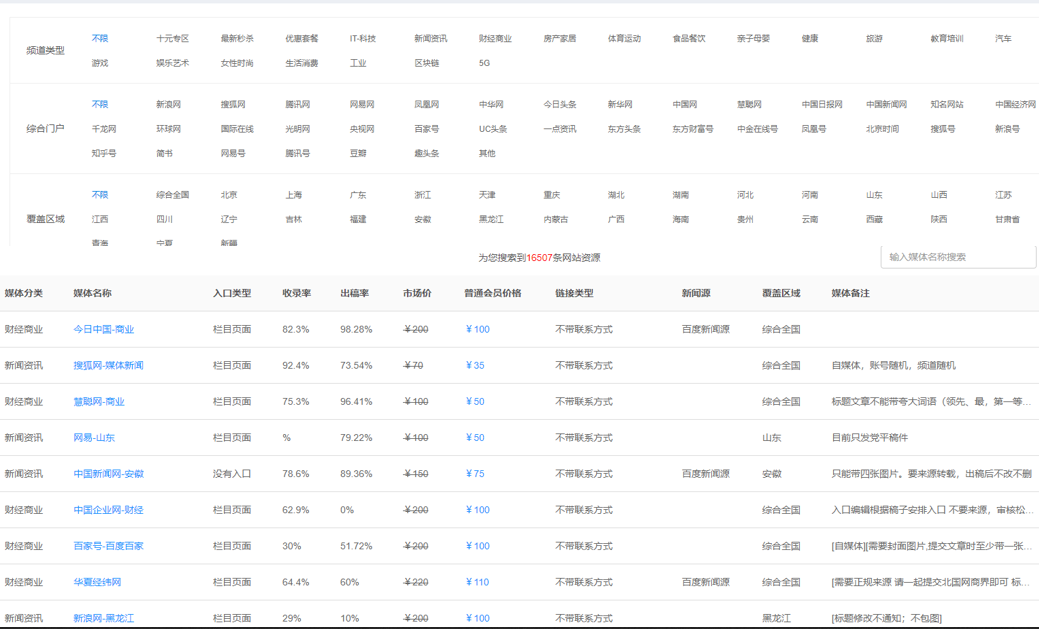Focus the 输入媒体名称搜索 search box
1039x629 pixels.
coord(958,257)
